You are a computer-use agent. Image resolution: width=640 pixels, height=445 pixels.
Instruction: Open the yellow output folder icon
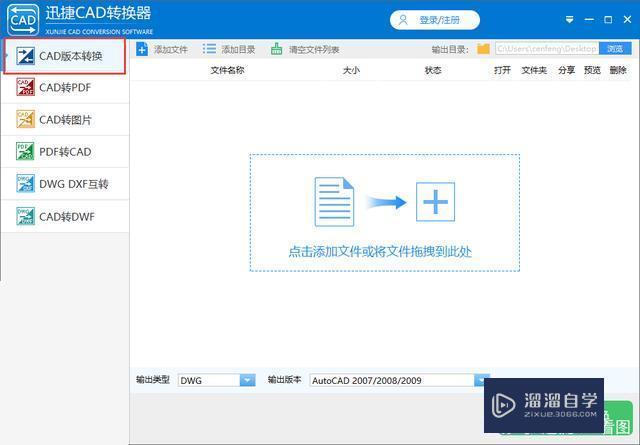pos(483,49)
